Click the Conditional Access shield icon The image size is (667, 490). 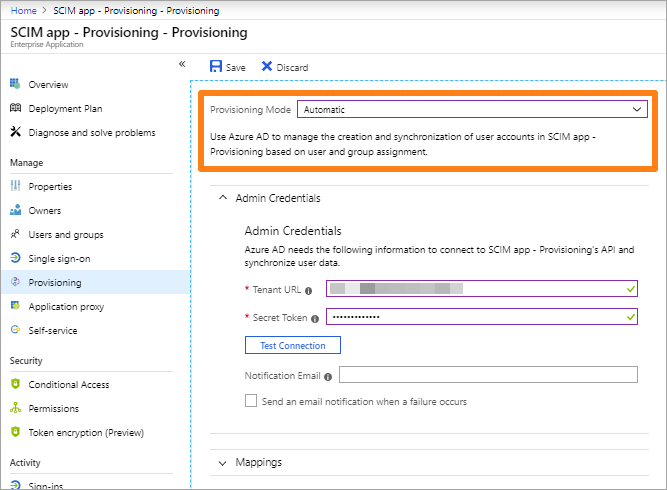pyautogui.click(x=15, y=384)
